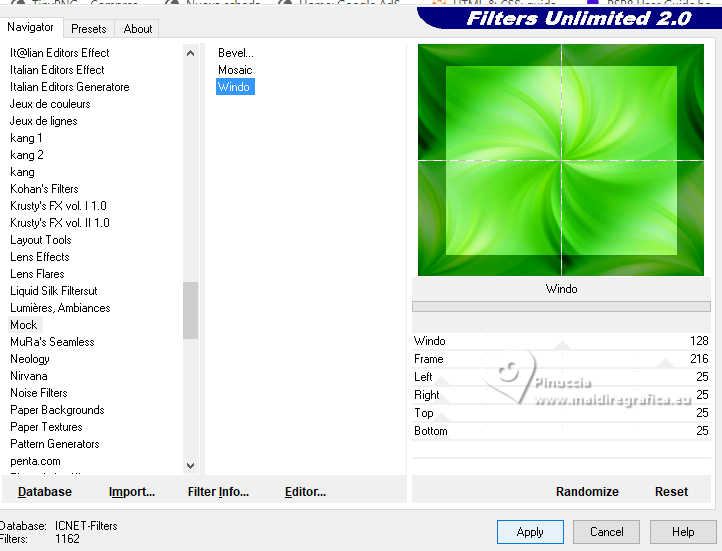Select kang 1 in category list
The image size is (722, 551).
(26, 138)
